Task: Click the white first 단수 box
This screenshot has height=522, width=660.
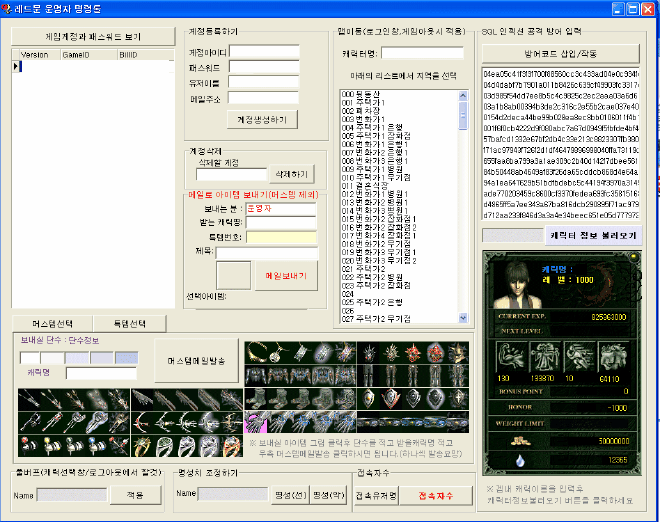Action: tap(30, 358)
